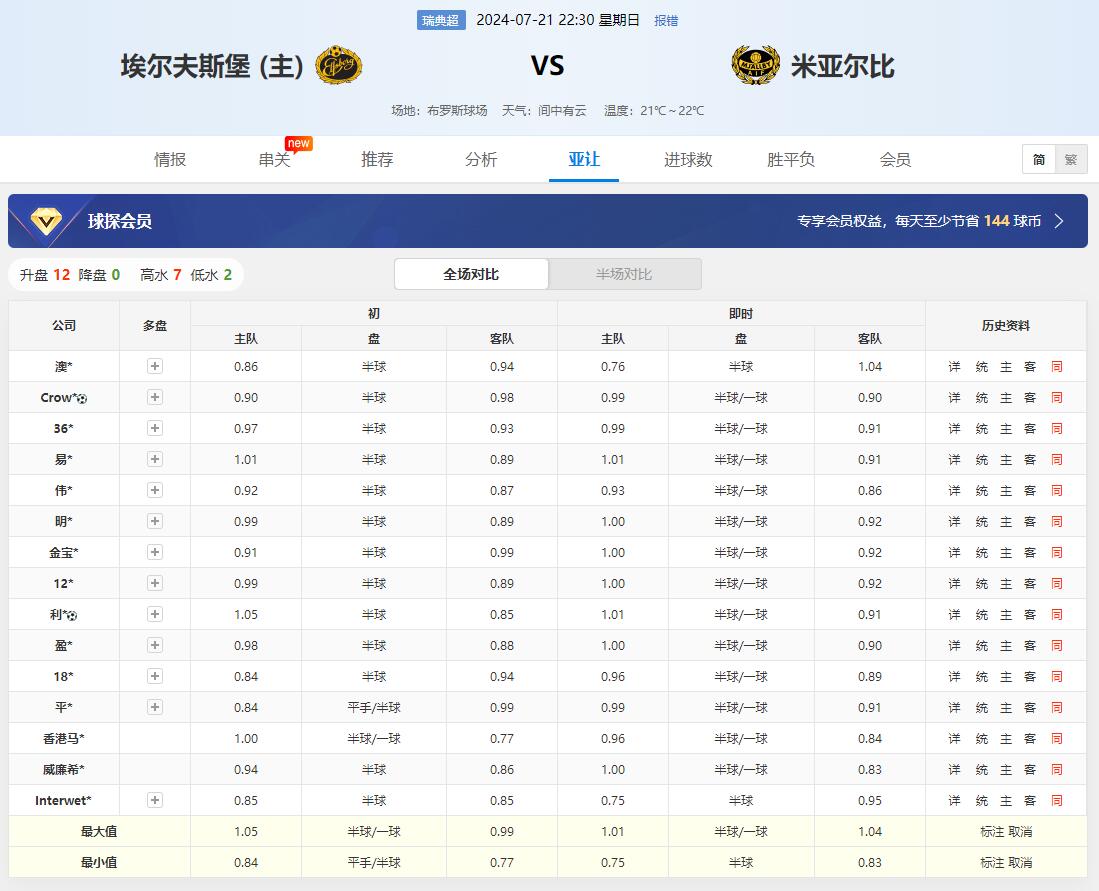Click the 米亚尔比 away team logo
Viewport: 1099px width, 891px height.
coord(755,66)
